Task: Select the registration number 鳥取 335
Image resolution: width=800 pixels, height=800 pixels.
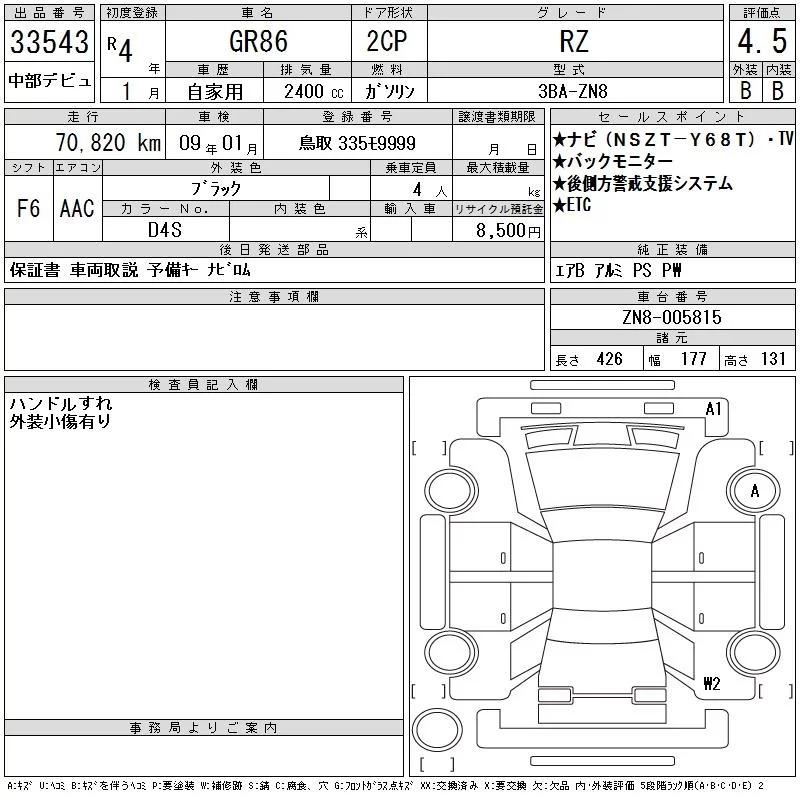Action: [x=357, y=143]
